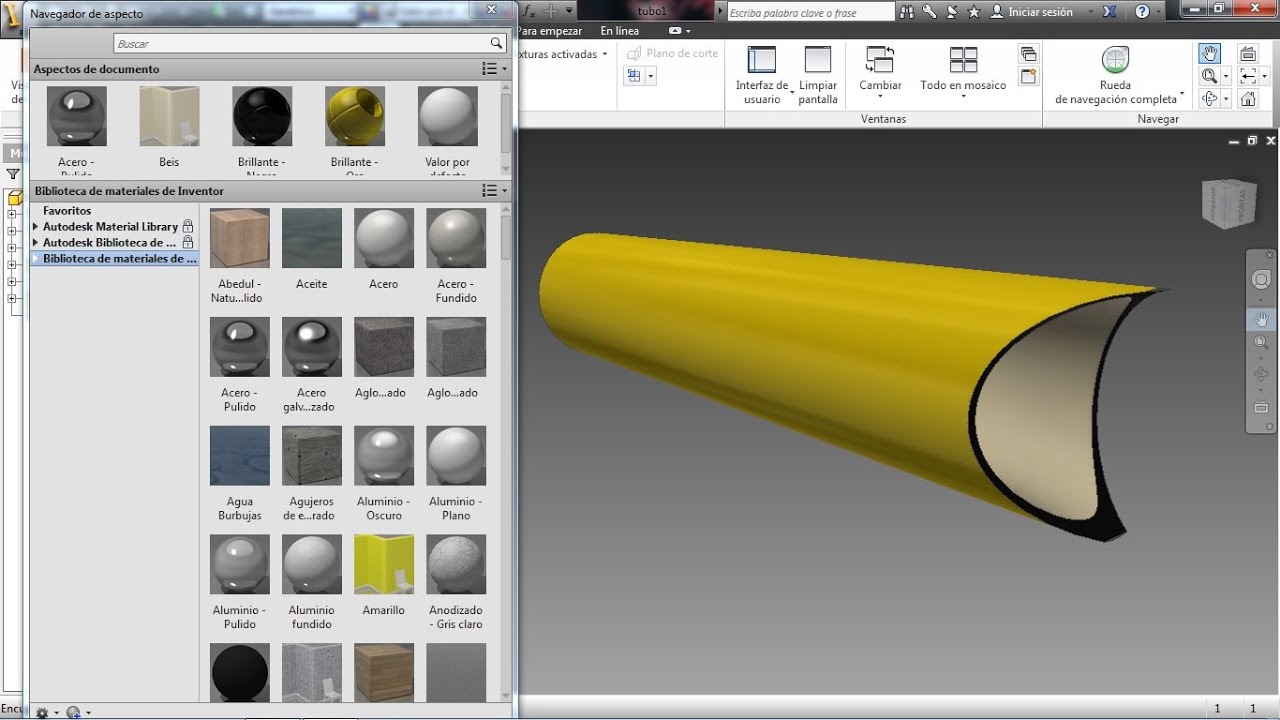1280x720 pixels.
Task: Select the Brillante - Negro document appearance
Action: pyautogui.click(x=262, y=116)
